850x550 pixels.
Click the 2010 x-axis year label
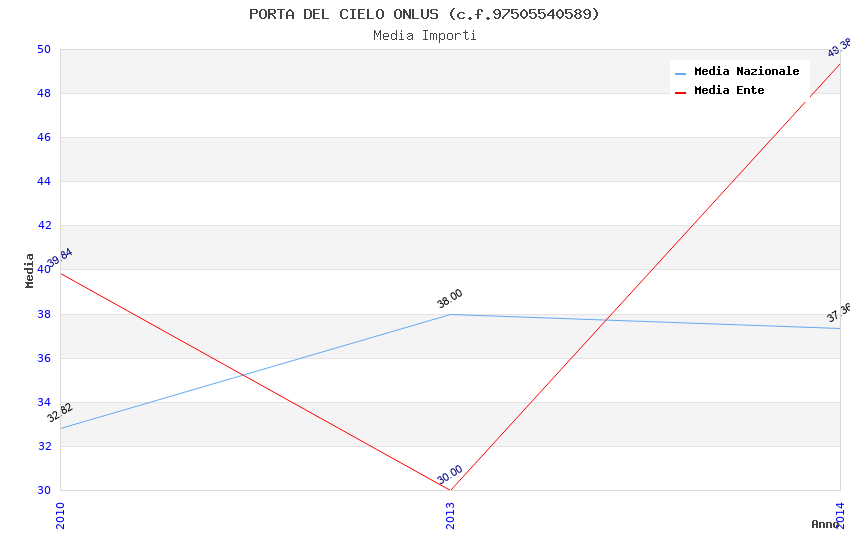(x=60, y=515)
